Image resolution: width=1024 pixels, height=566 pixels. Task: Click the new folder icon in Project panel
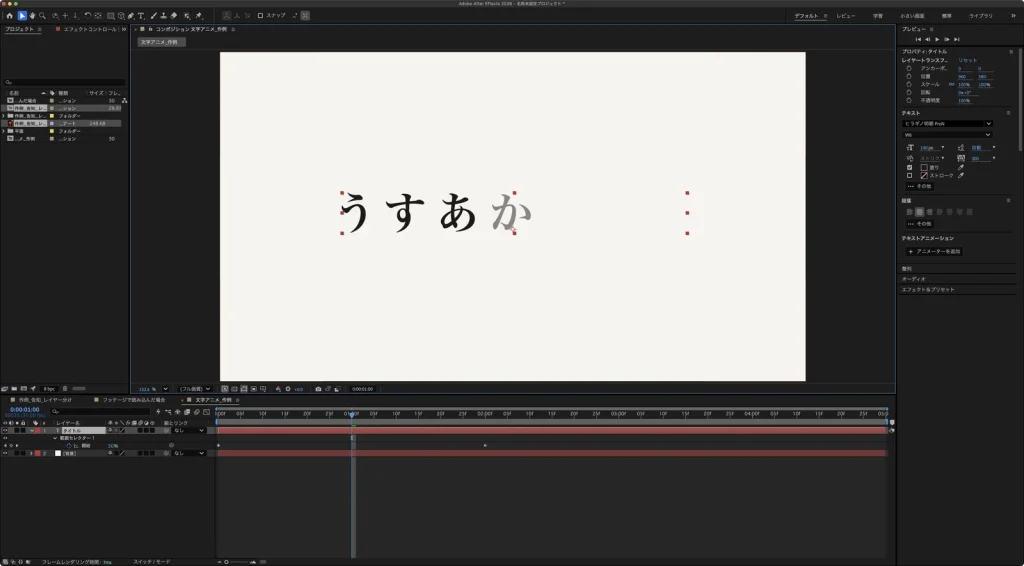click(14, 388)
